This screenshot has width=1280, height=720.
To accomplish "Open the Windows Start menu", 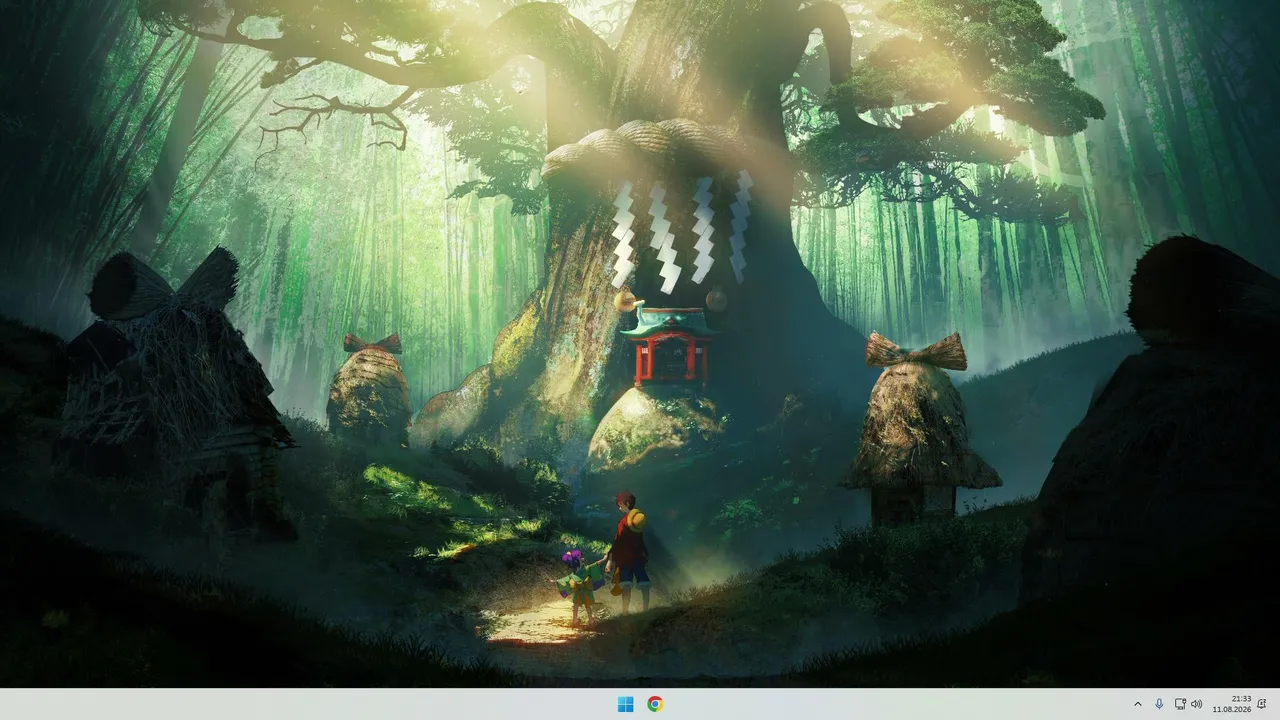I will click(x=625, y=704).
